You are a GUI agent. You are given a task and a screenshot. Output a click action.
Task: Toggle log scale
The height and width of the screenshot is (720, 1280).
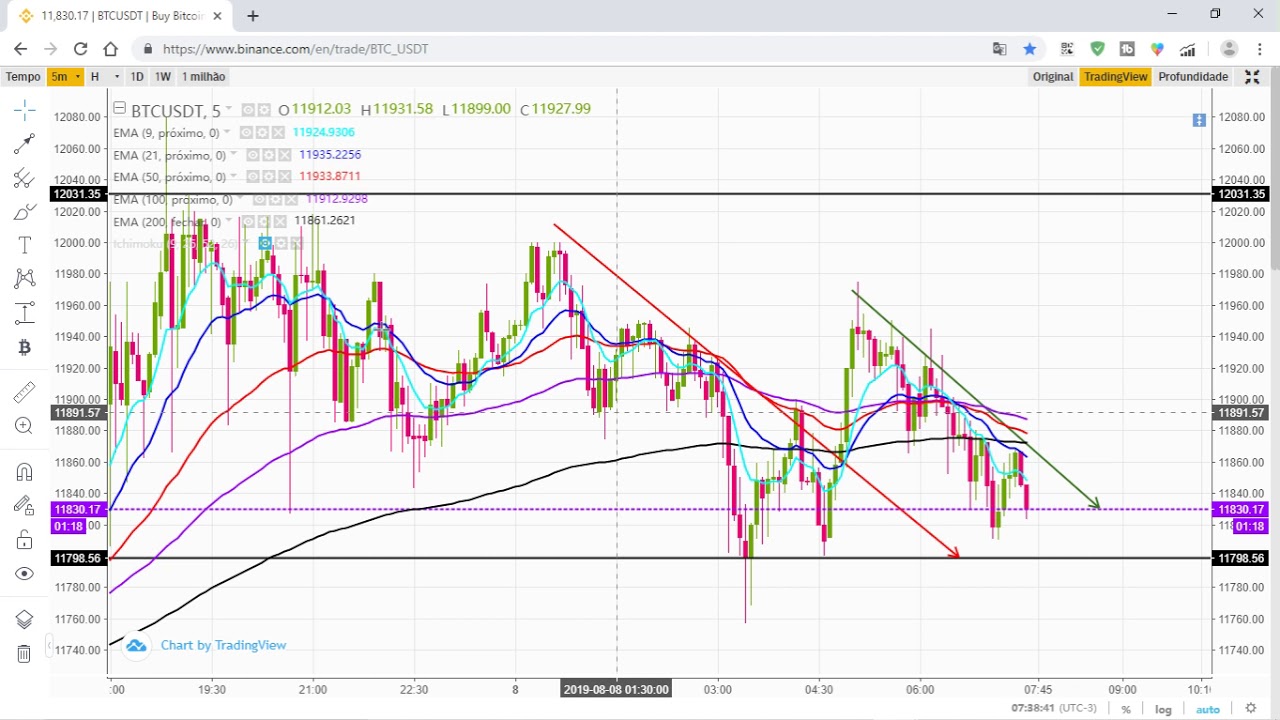(x=1163, y=709)
